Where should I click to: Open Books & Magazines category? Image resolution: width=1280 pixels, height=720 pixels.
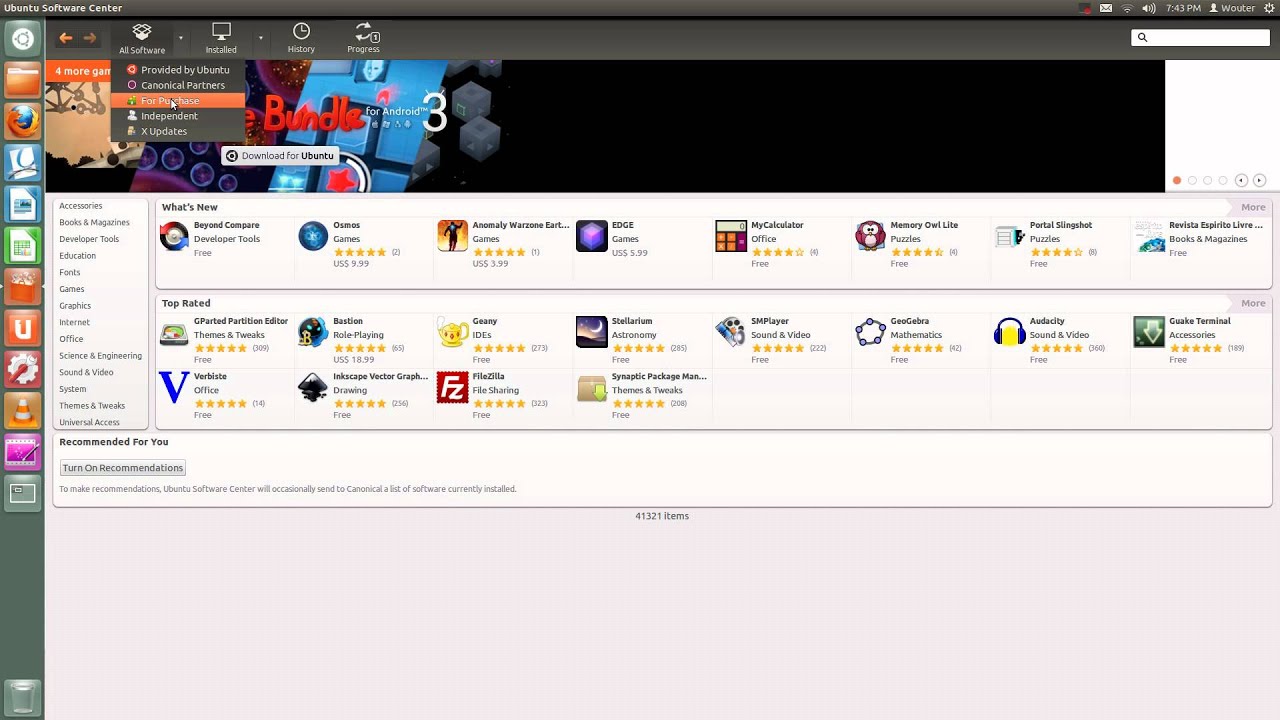(94, 222)
